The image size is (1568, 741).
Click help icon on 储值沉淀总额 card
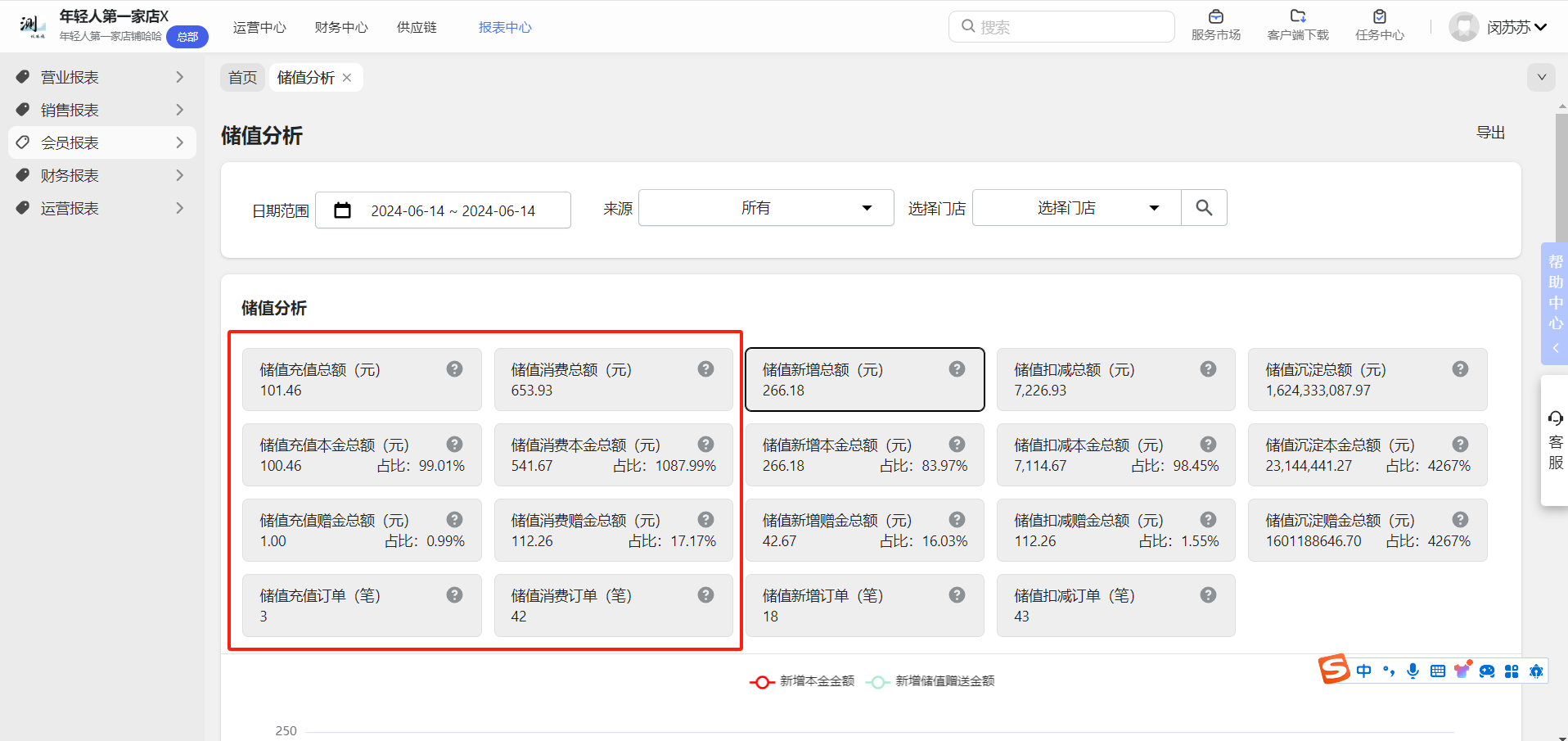tap(1460, 369)
